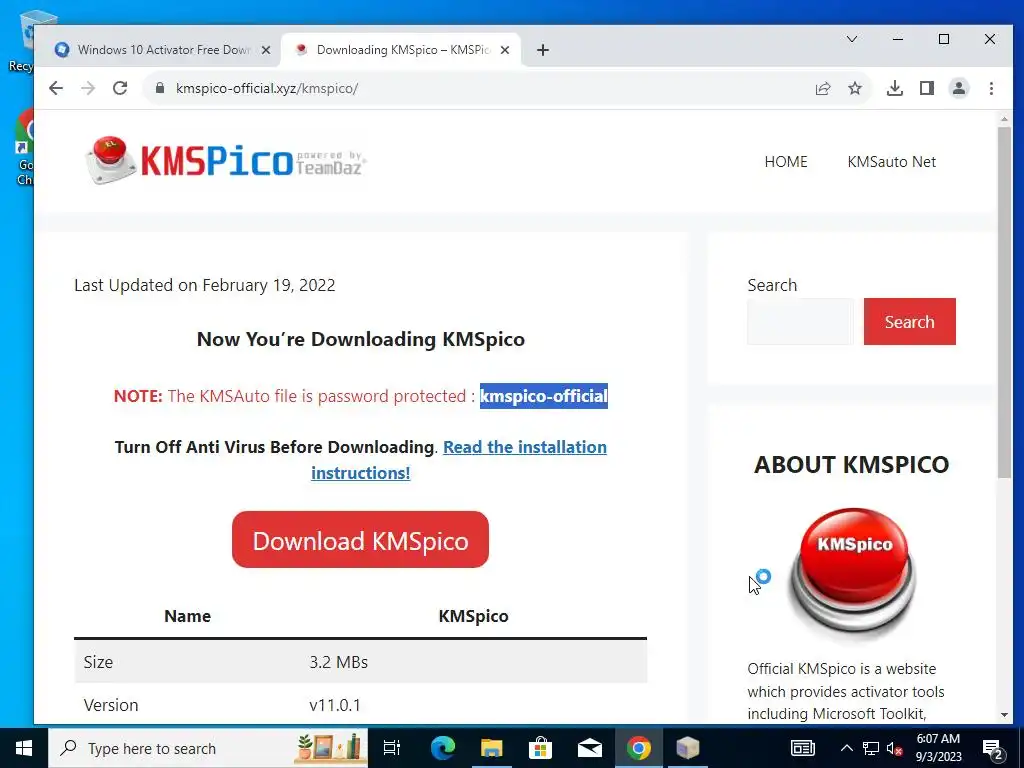This screenshot has height=768, width=1024.
Task: Share this page icon in address bar
Action: pos(823,88)
